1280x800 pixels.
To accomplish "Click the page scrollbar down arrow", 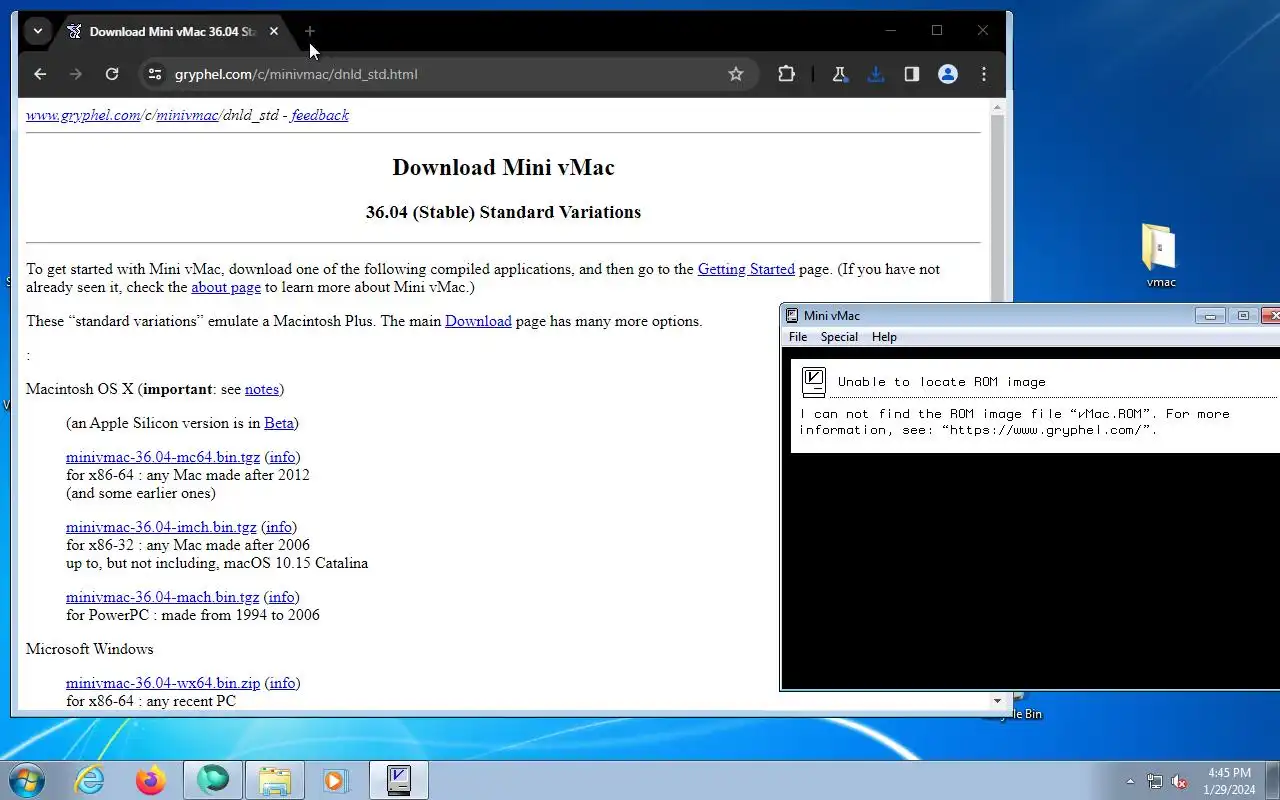I will pos(997,701).
